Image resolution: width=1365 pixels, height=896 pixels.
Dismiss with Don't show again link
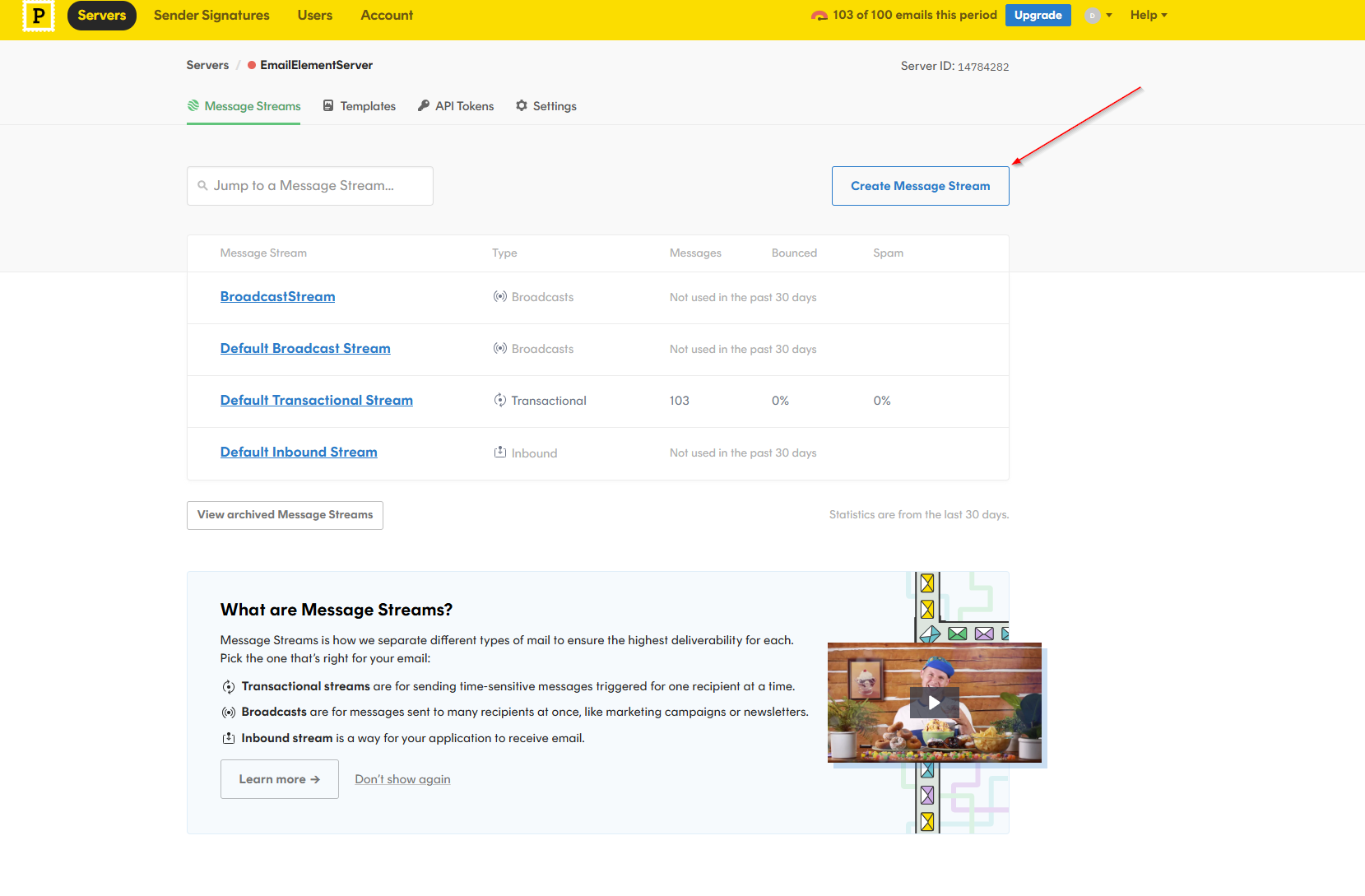[x=402, y=779]
